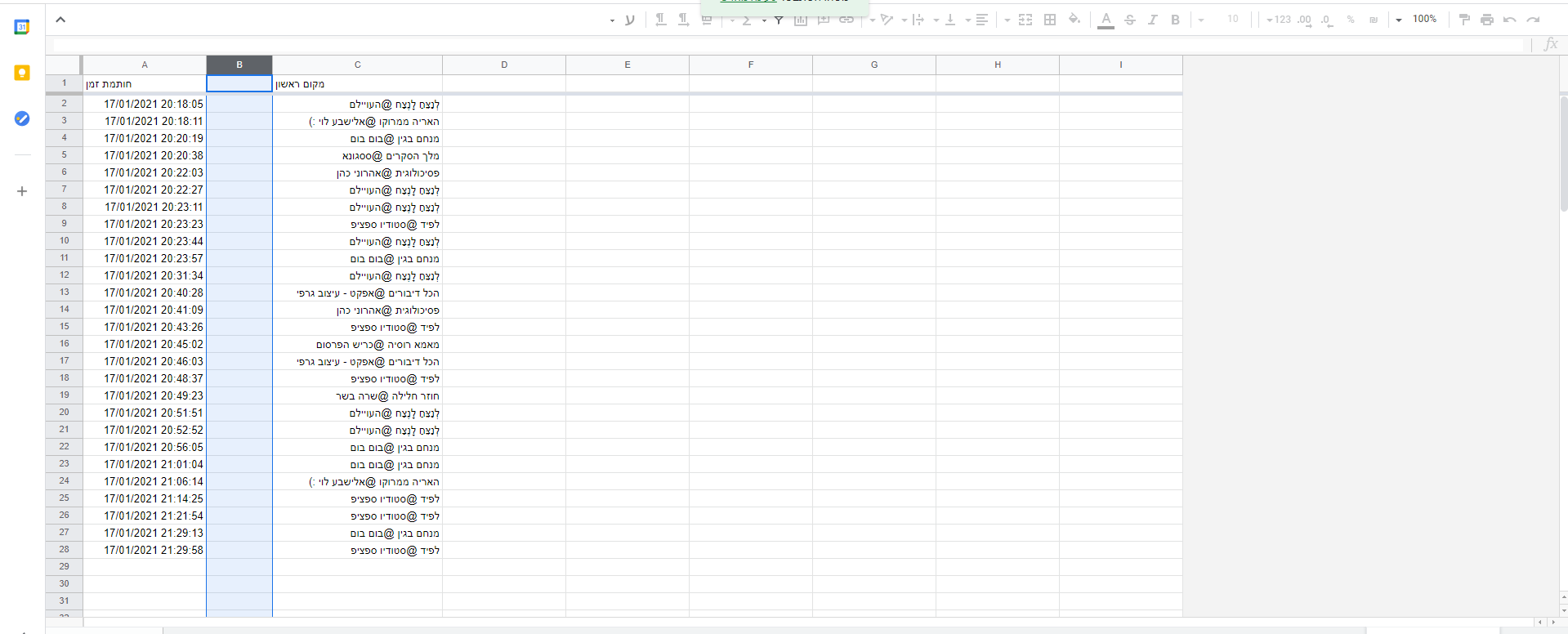Insert a link with the chain icon
1568x634 pixels.
pos(847,20)
